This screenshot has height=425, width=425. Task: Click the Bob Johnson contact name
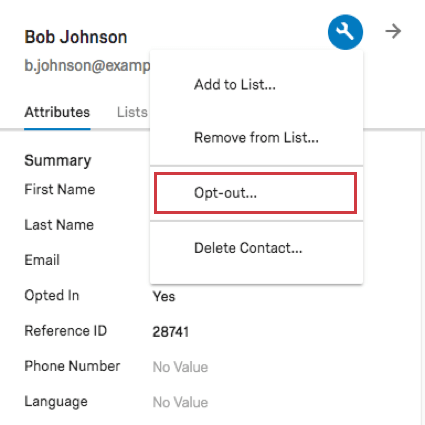click(76, 37)
